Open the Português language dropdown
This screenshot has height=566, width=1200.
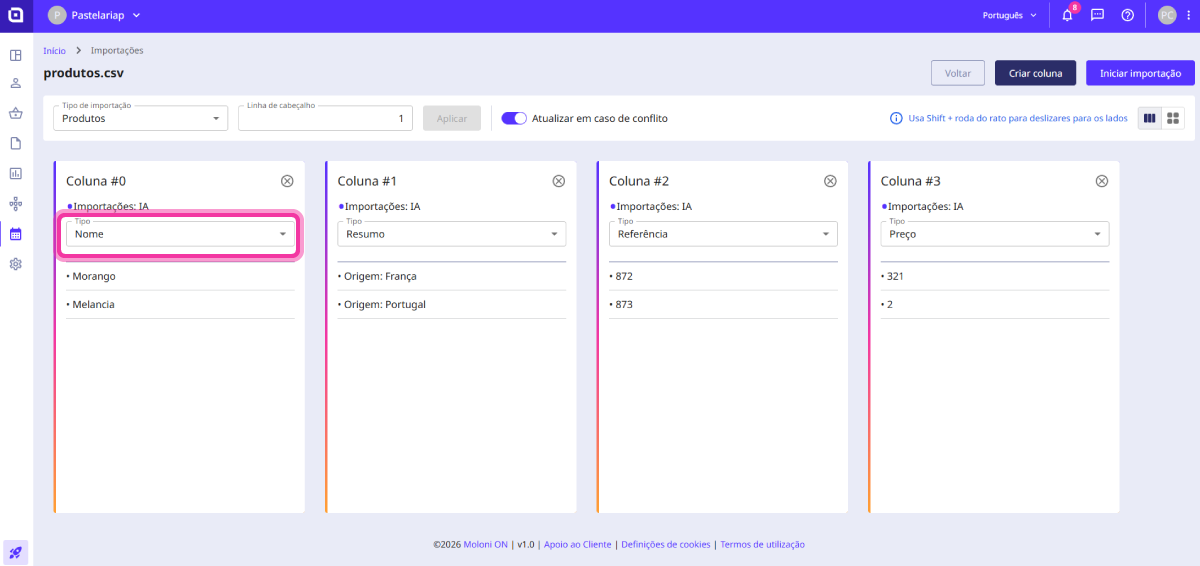click(1010, 15)
